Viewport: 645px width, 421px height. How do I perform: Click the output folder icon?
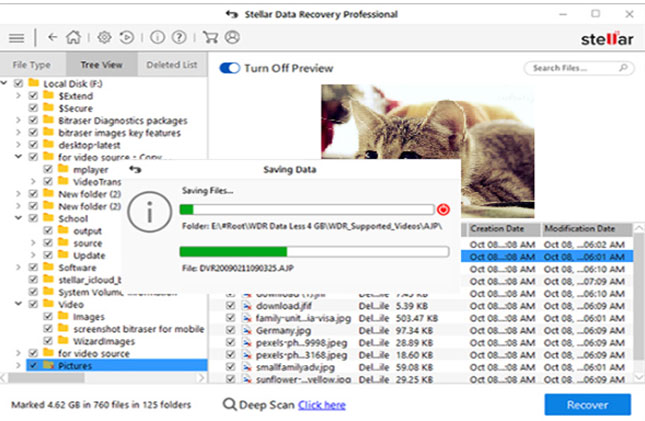click(x=63, y=230)
